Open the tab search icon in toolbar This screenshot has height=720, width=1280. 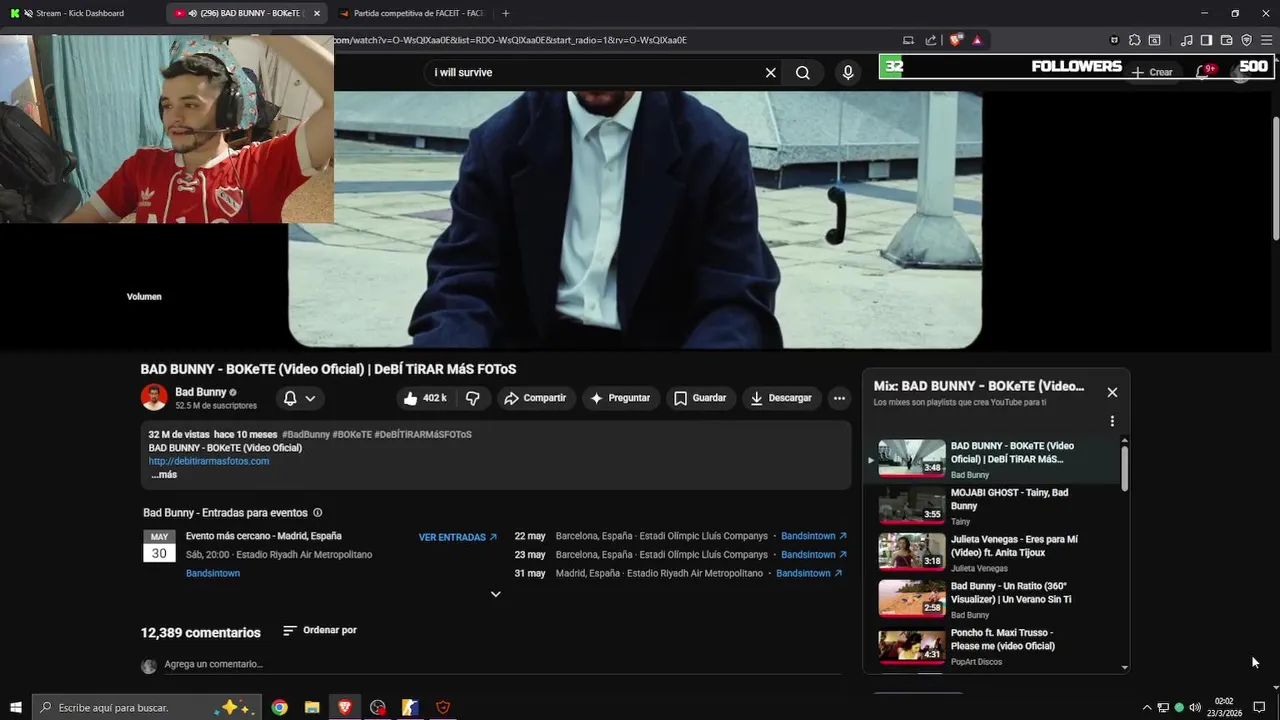coord(1155,40)
